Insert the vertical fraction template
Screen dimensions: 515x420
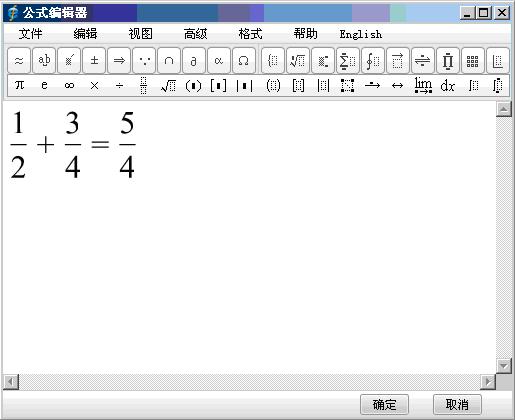pos(144,86)
